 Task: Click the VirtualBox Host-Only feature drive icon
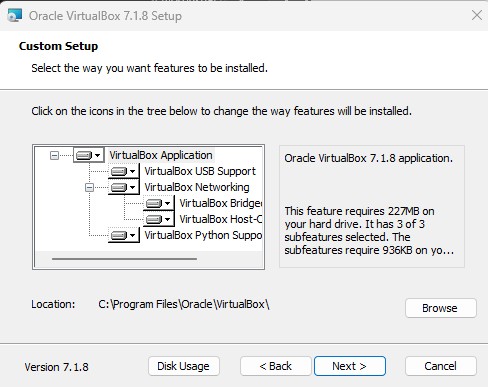pos(158,219)
